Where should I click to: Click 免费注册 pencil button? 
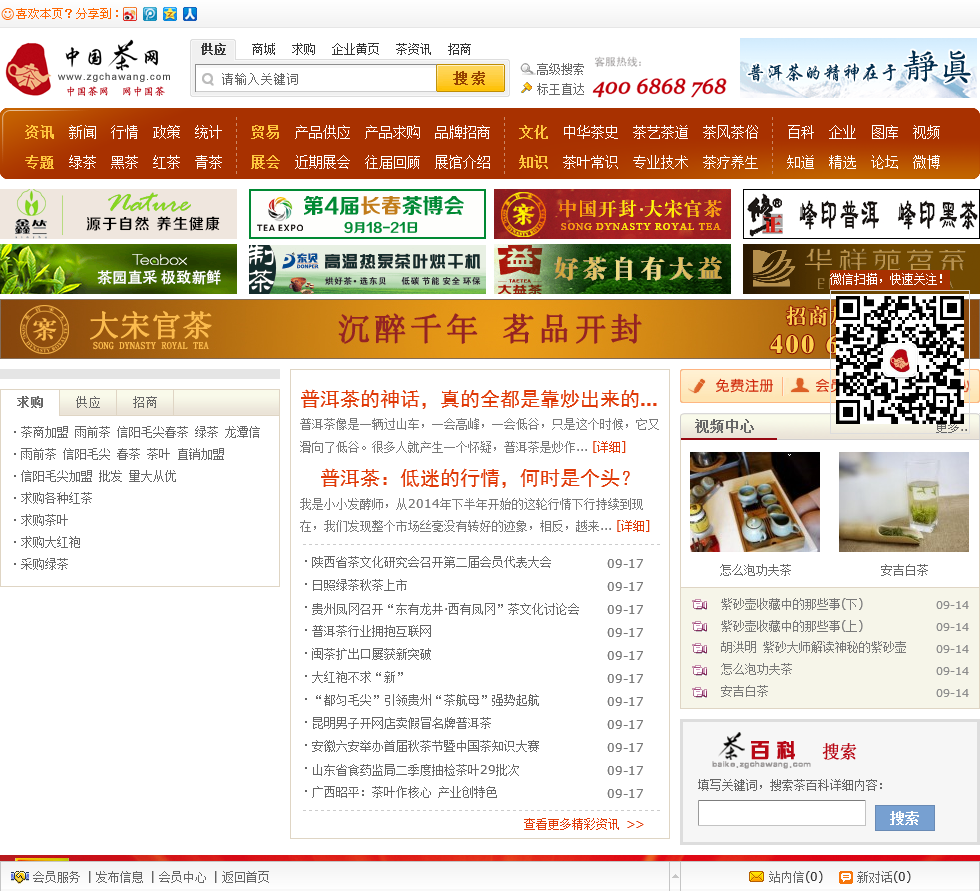732,386
